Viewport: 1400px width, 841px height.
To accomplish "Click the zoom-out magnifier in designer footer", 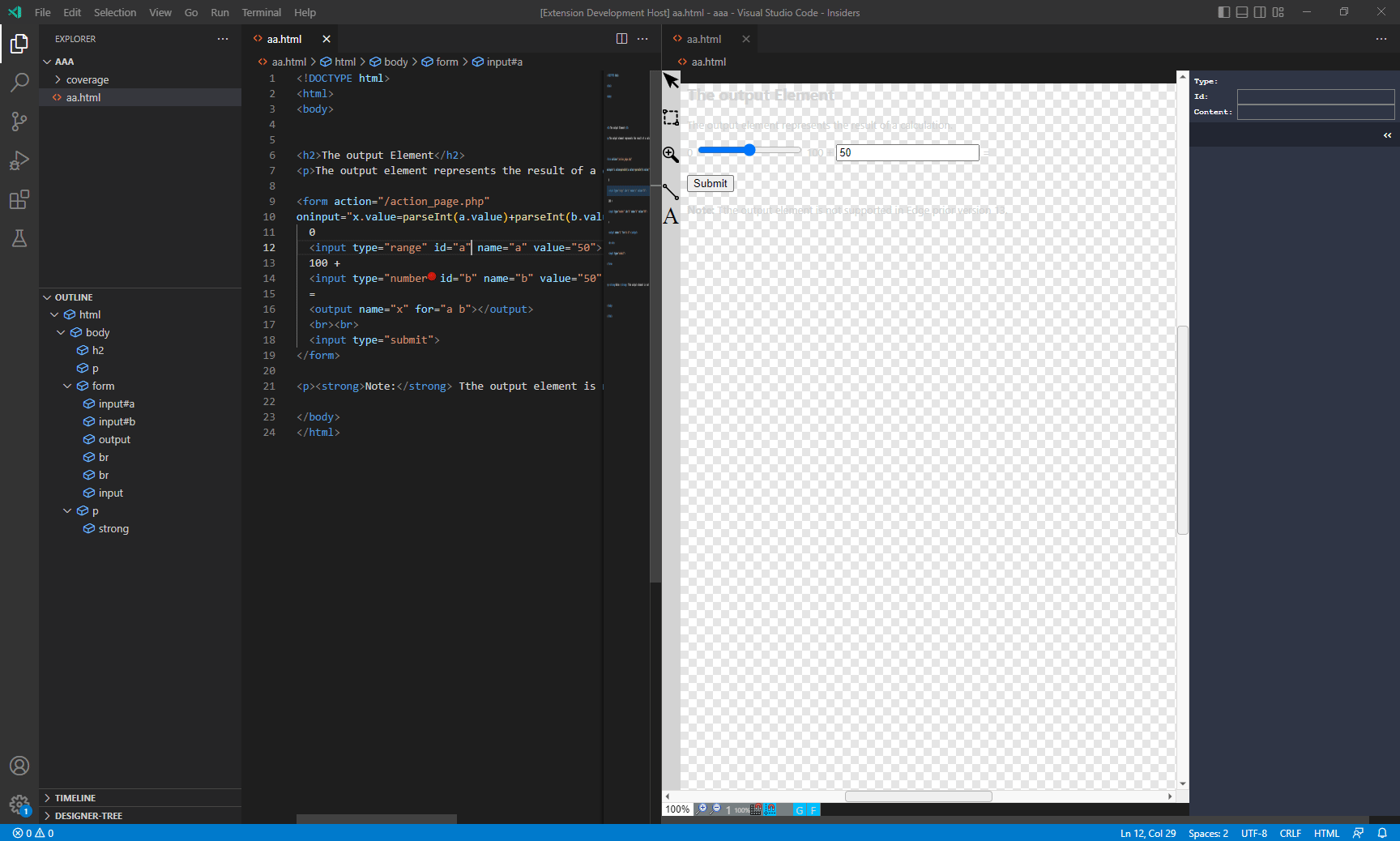I will (x=715, y=809).
